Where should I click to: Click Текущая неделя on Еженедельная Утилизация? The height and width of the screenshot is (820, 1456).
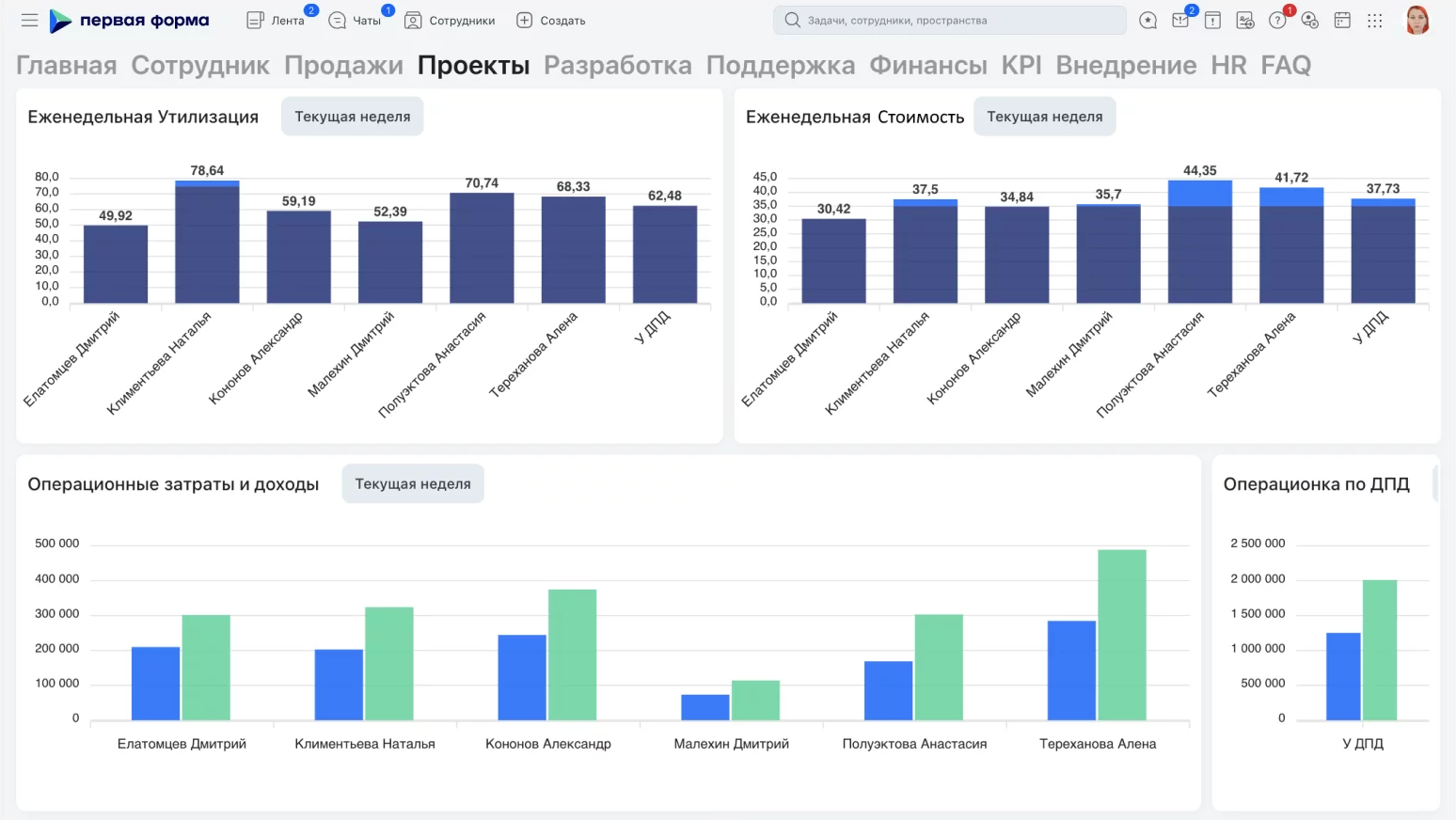pos(352,116)
